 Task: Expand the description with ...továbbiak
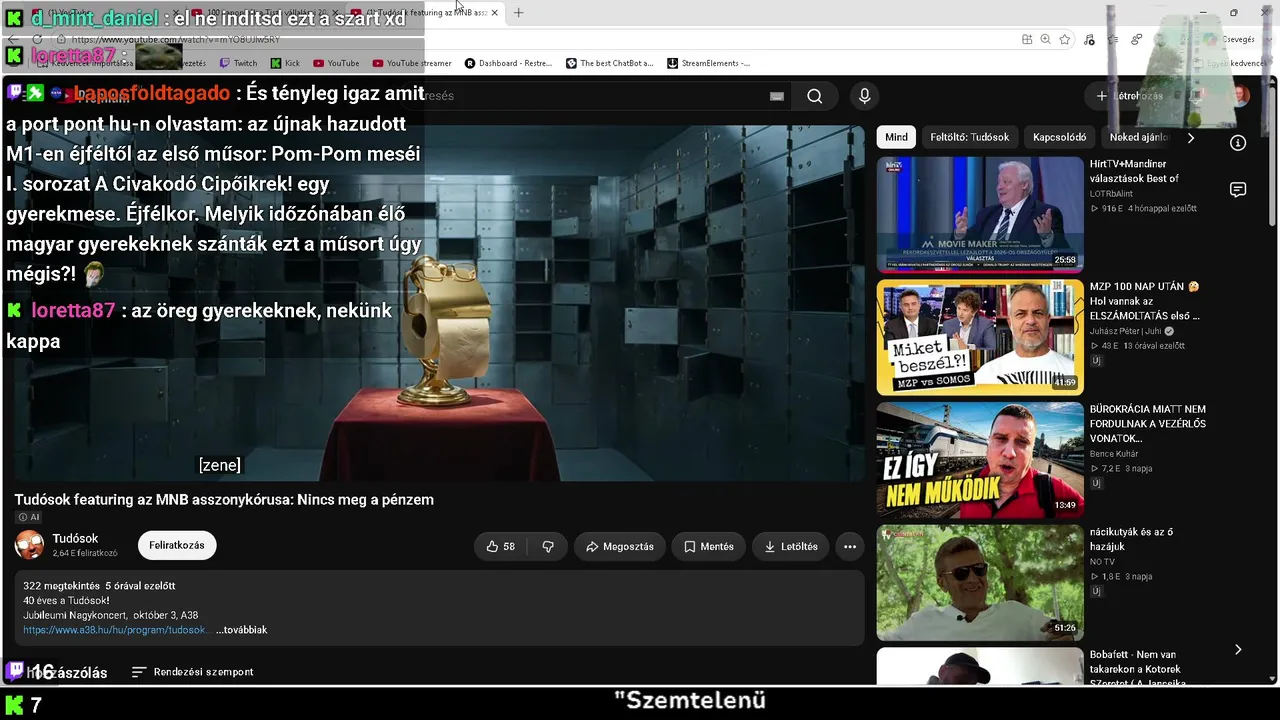pos(241,630)
